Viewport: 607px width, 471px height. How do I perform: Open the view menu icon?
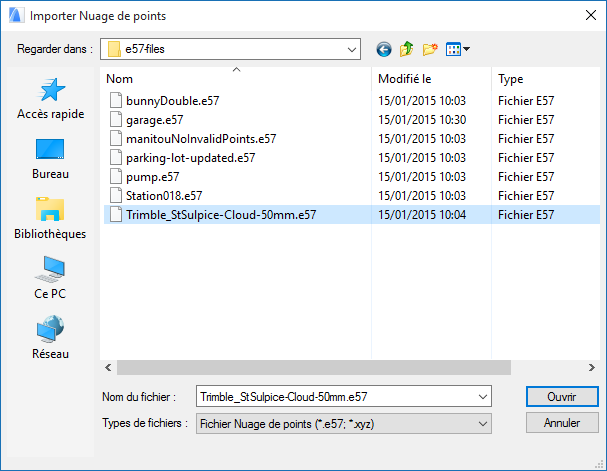point(458,49)
